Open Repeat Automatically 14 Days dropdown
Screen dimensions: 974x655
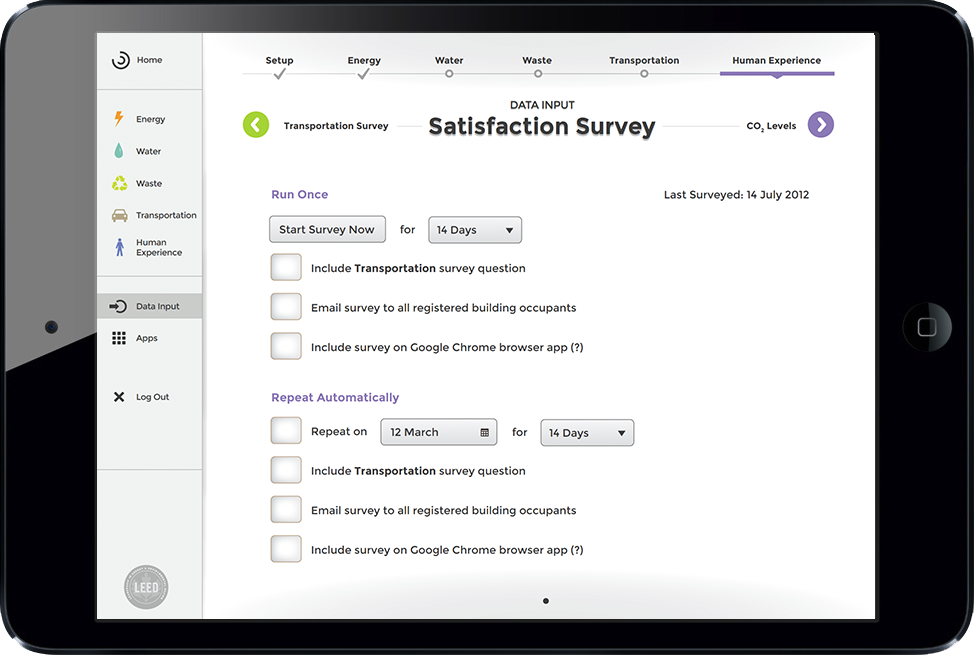[587, 433]
